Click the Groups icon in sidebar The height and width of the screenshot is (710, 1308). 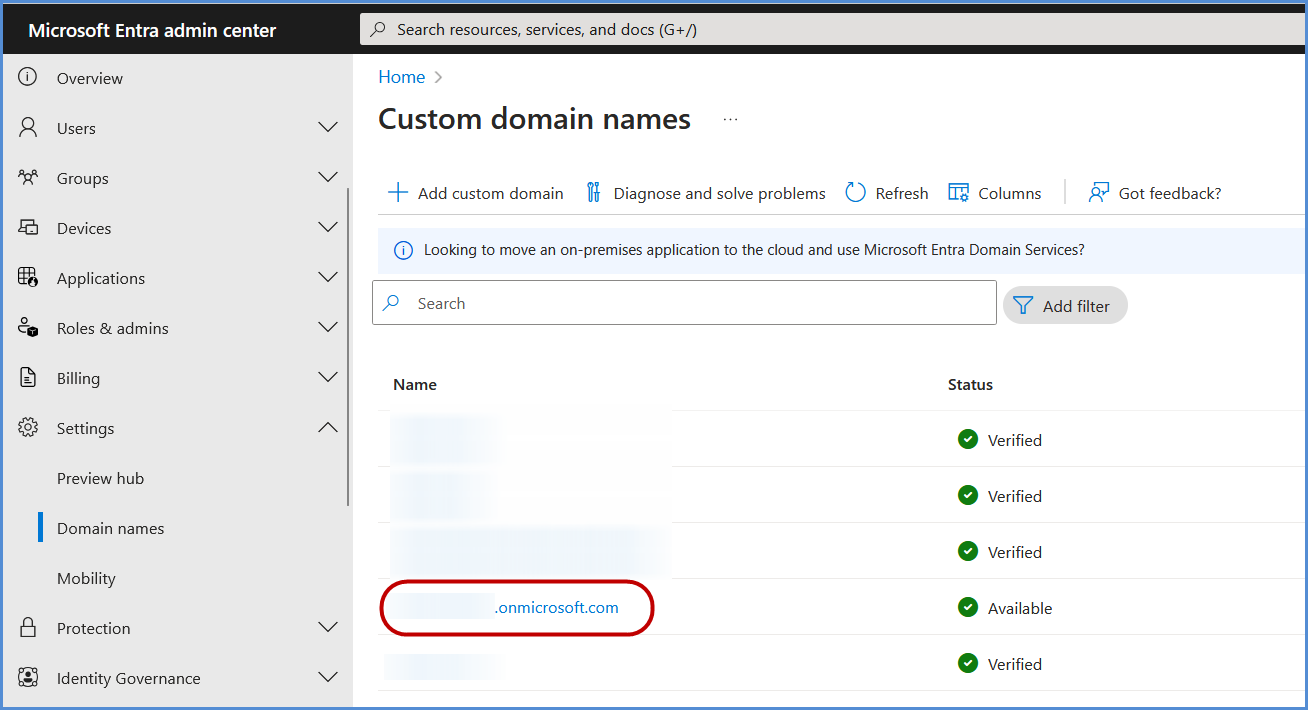point(28,178)
